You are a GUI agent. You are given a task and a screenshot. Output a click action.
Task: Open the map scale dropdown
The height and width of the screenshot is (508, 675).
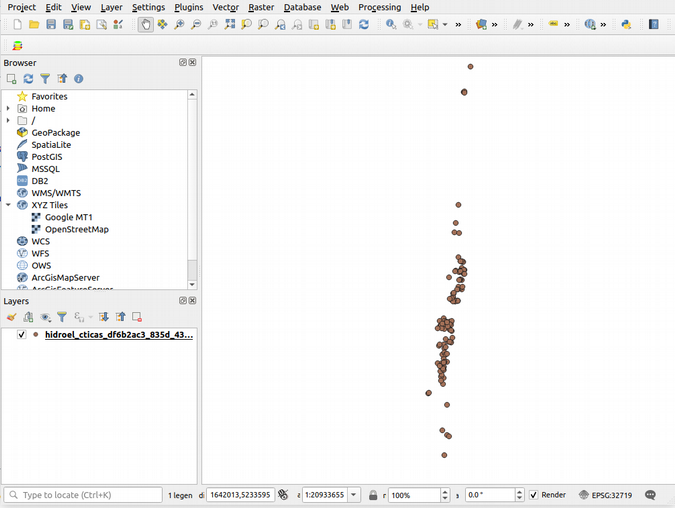[354, 495]
